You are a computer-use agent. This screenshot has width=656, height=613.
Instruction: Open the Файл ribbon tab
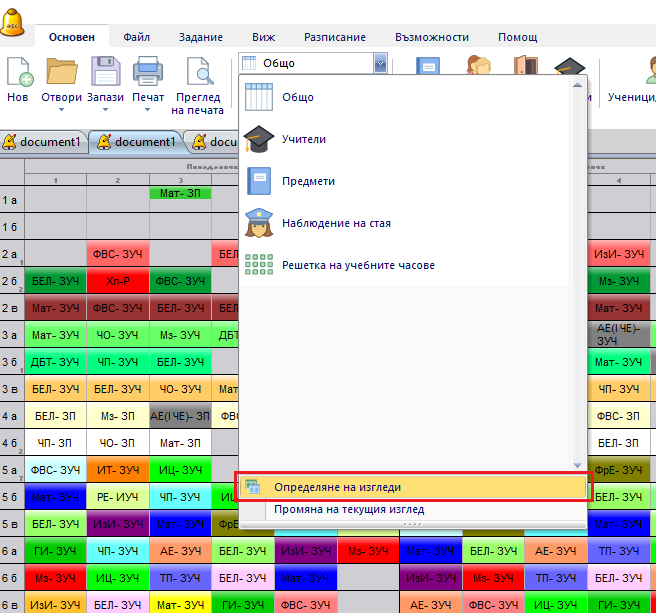click(137, 37)
